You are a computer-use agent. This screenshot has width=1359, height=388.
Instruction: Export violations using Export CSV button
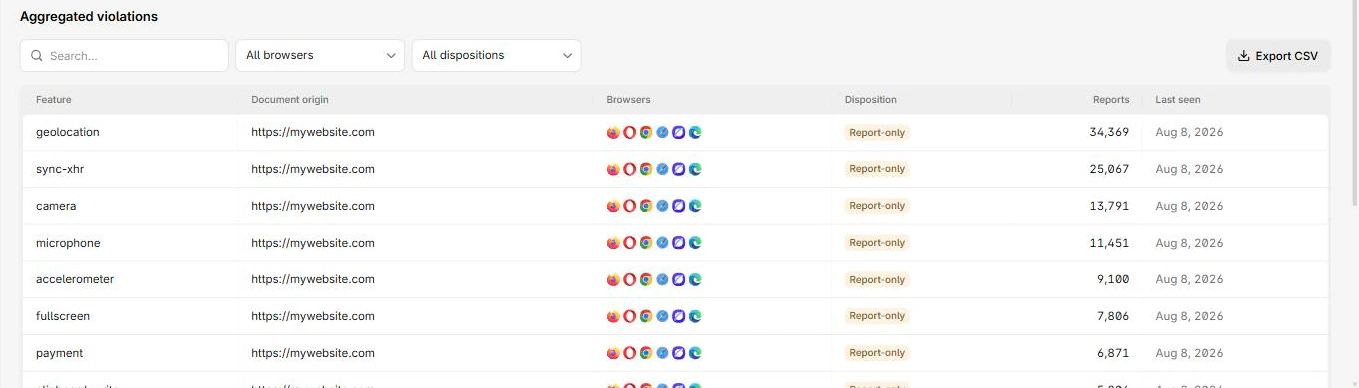(x=1278, y=56)
